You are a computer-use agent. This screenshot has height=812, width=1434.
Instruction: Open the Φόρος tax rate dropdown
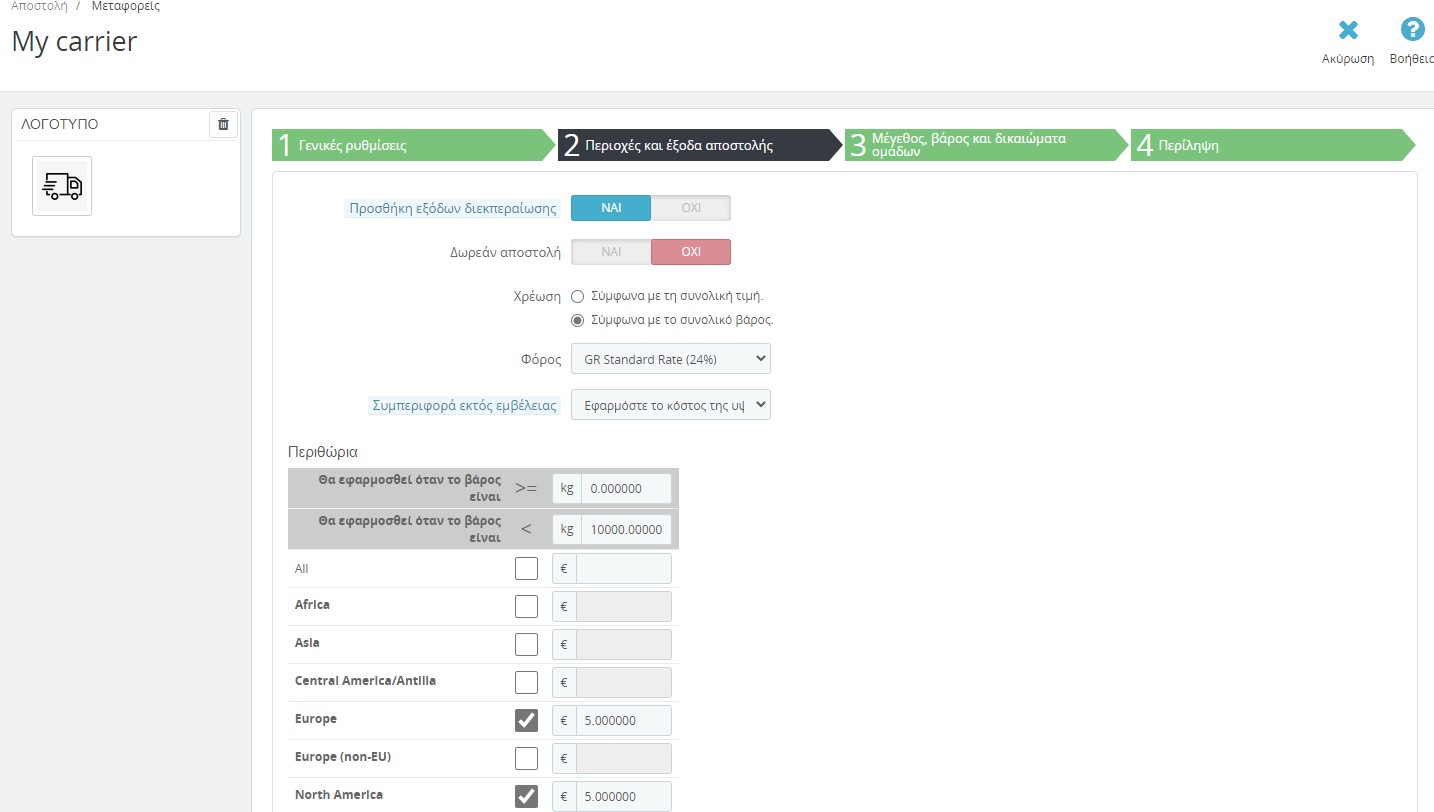[670, 358]
